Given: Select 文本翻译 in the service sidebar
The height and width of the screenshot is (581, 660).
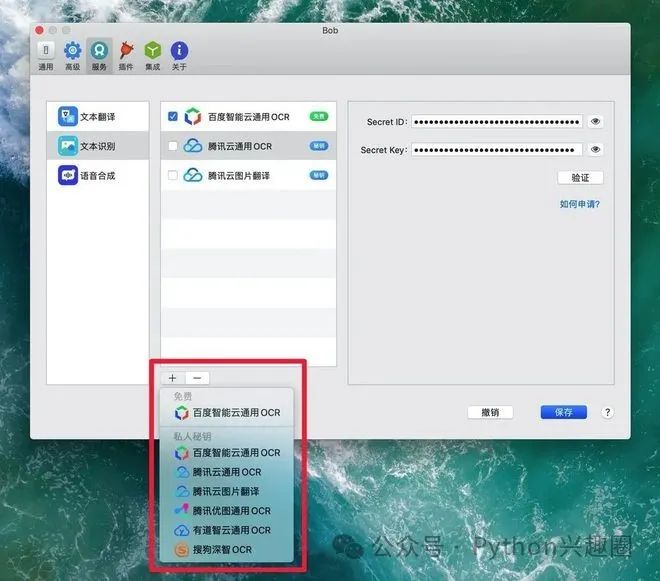Looking at the screenshot, I should [98, 117].
